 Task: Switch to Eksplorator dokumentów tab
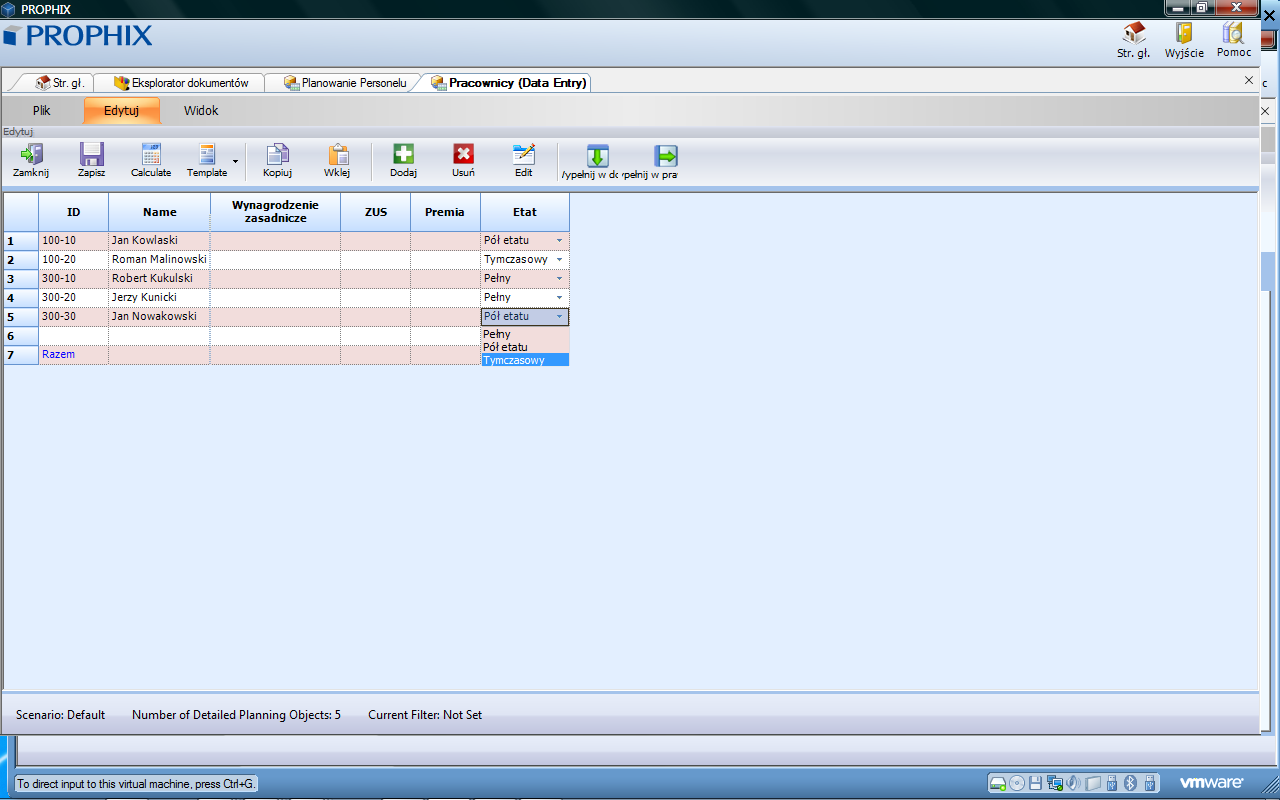[x=181, y=83]
